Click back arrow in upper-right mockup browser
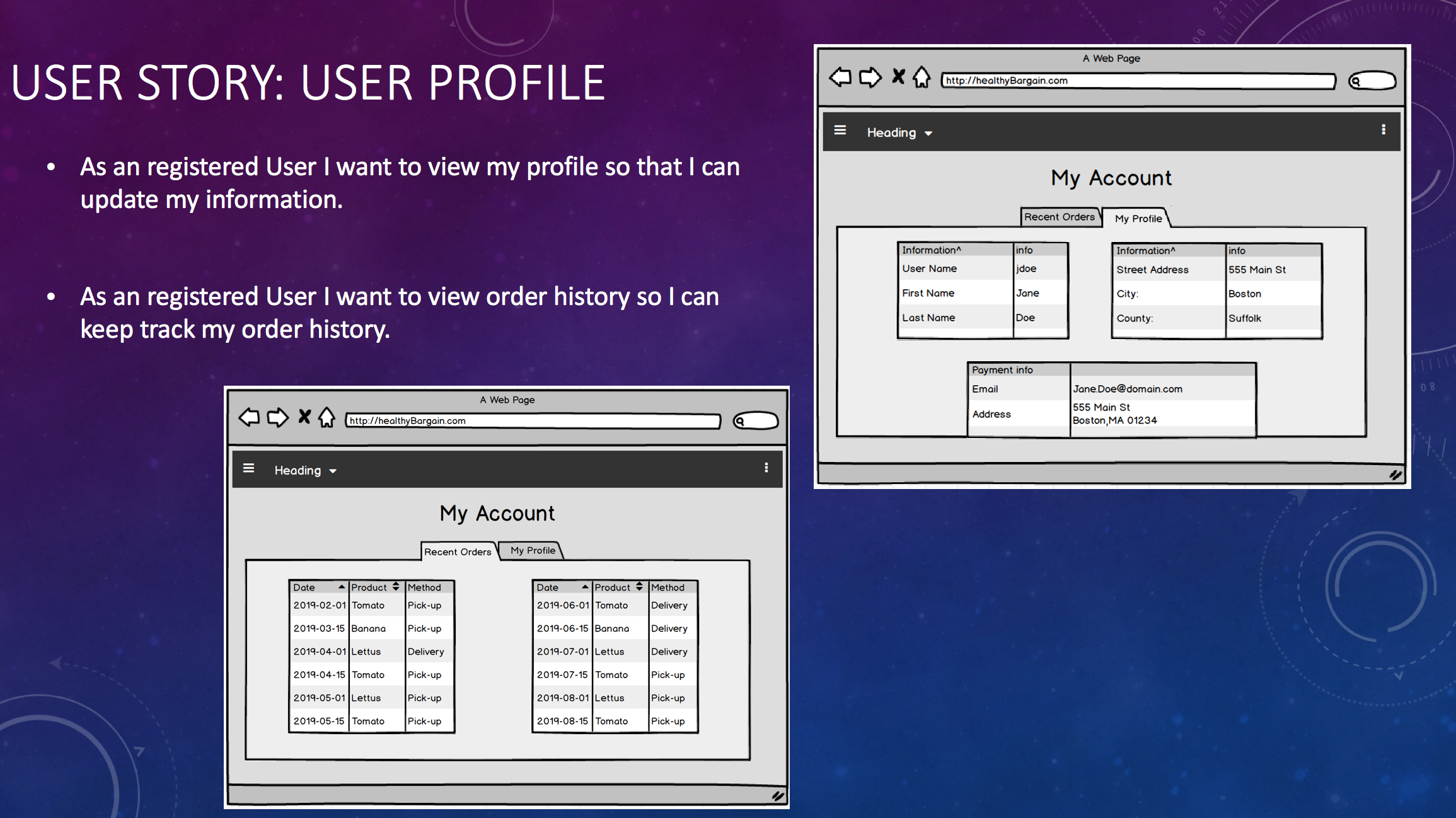 click(x=840, y=78)
